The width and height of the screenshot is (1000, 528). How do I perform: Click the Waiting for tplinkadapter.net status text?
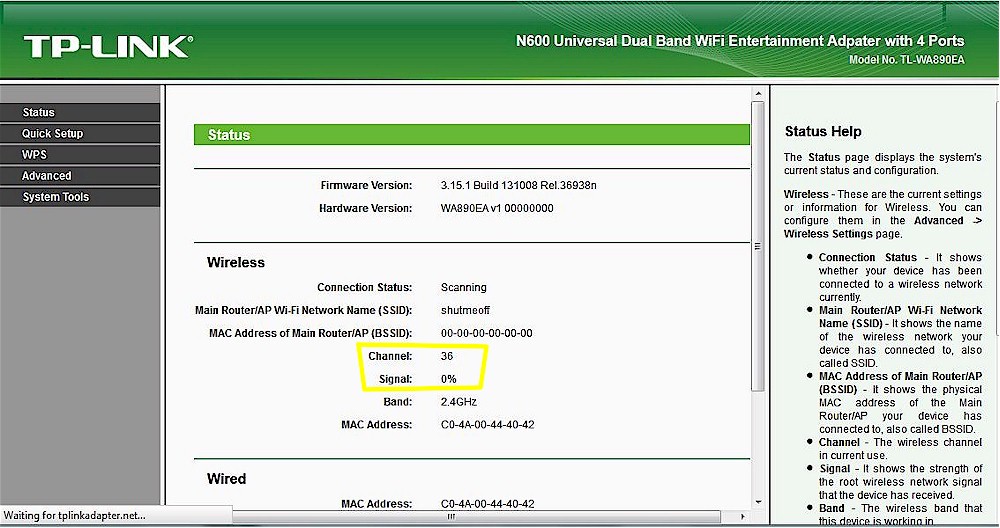coord(75,516)
